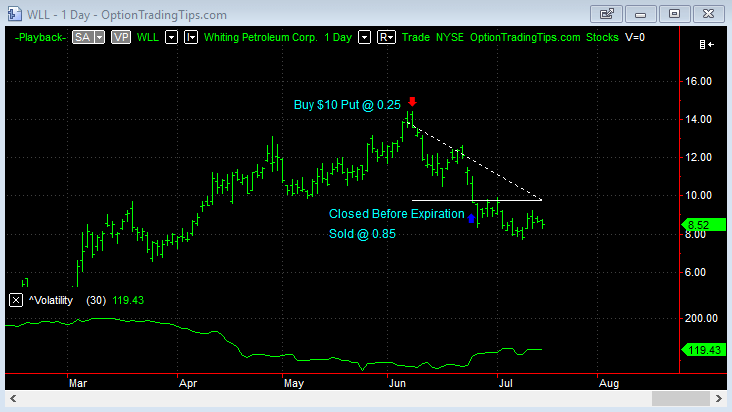The height and width of the screenshot is (412, 732).
Task: Click the pop-out window button in title bar
Action: [x=606, y=14]
